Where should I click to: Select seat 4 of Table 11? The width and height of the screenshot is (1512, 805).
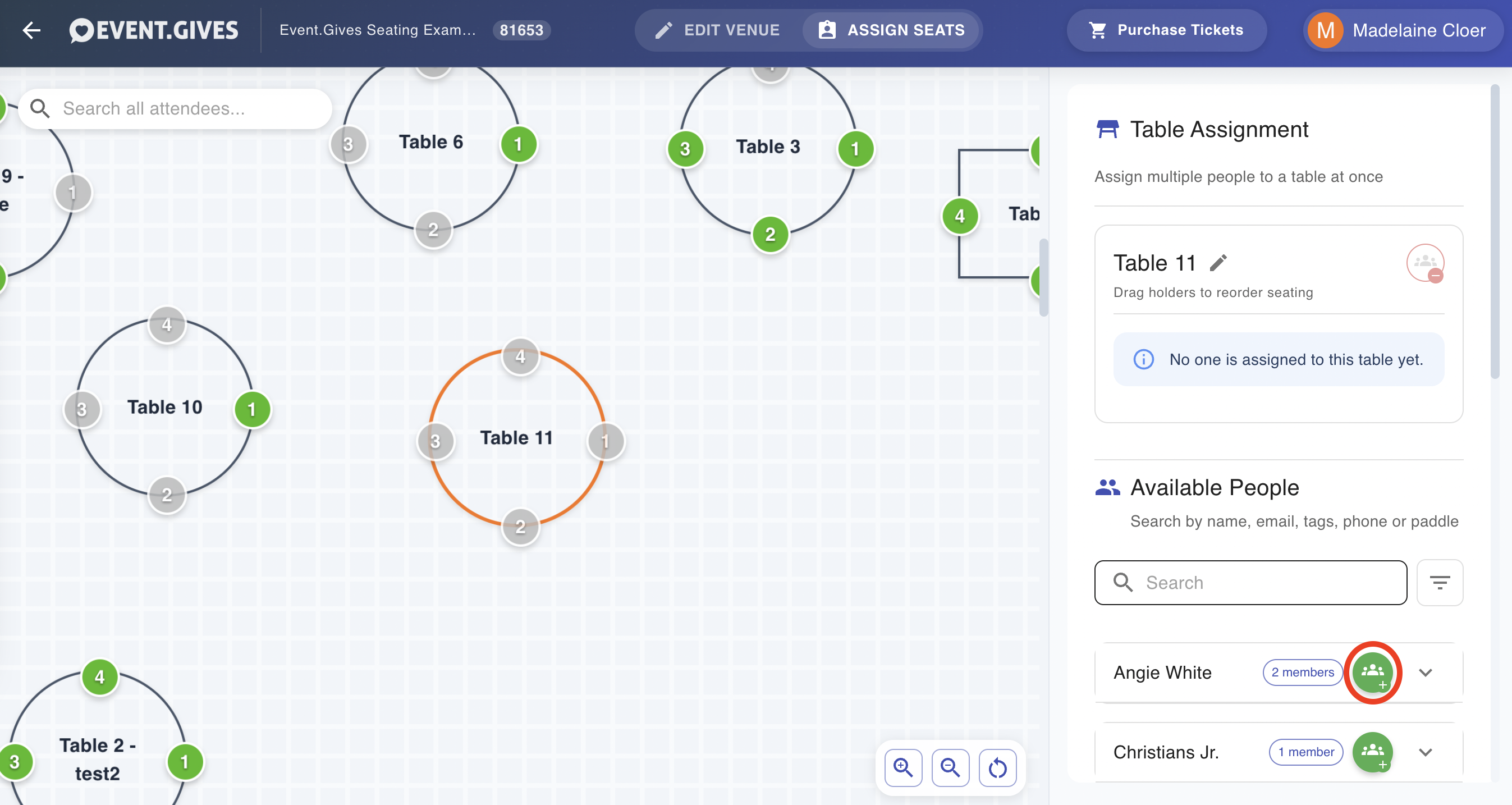[x=520, y=356]
